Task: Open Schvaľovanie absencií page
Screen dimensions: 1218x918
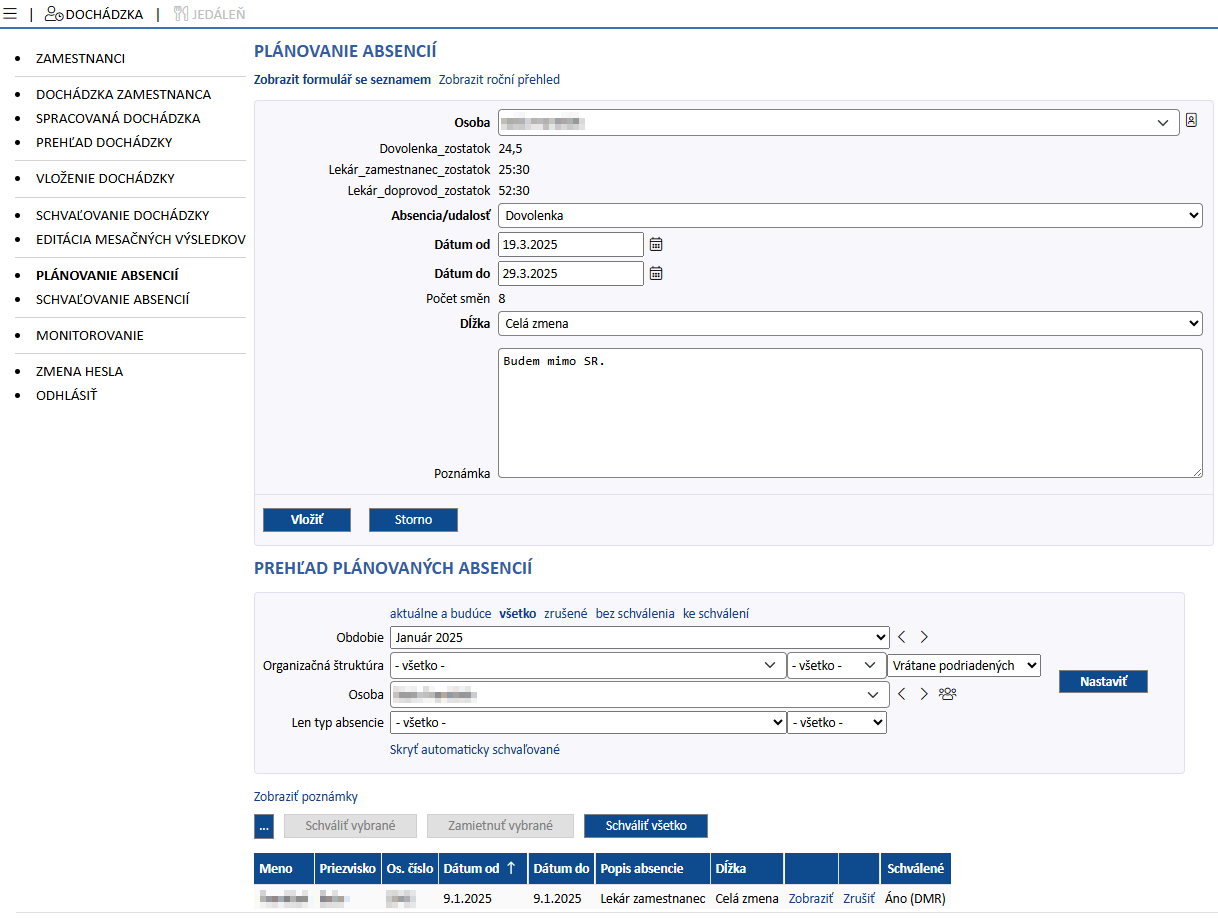Action: pyautogui.click(x=112, y=299)
